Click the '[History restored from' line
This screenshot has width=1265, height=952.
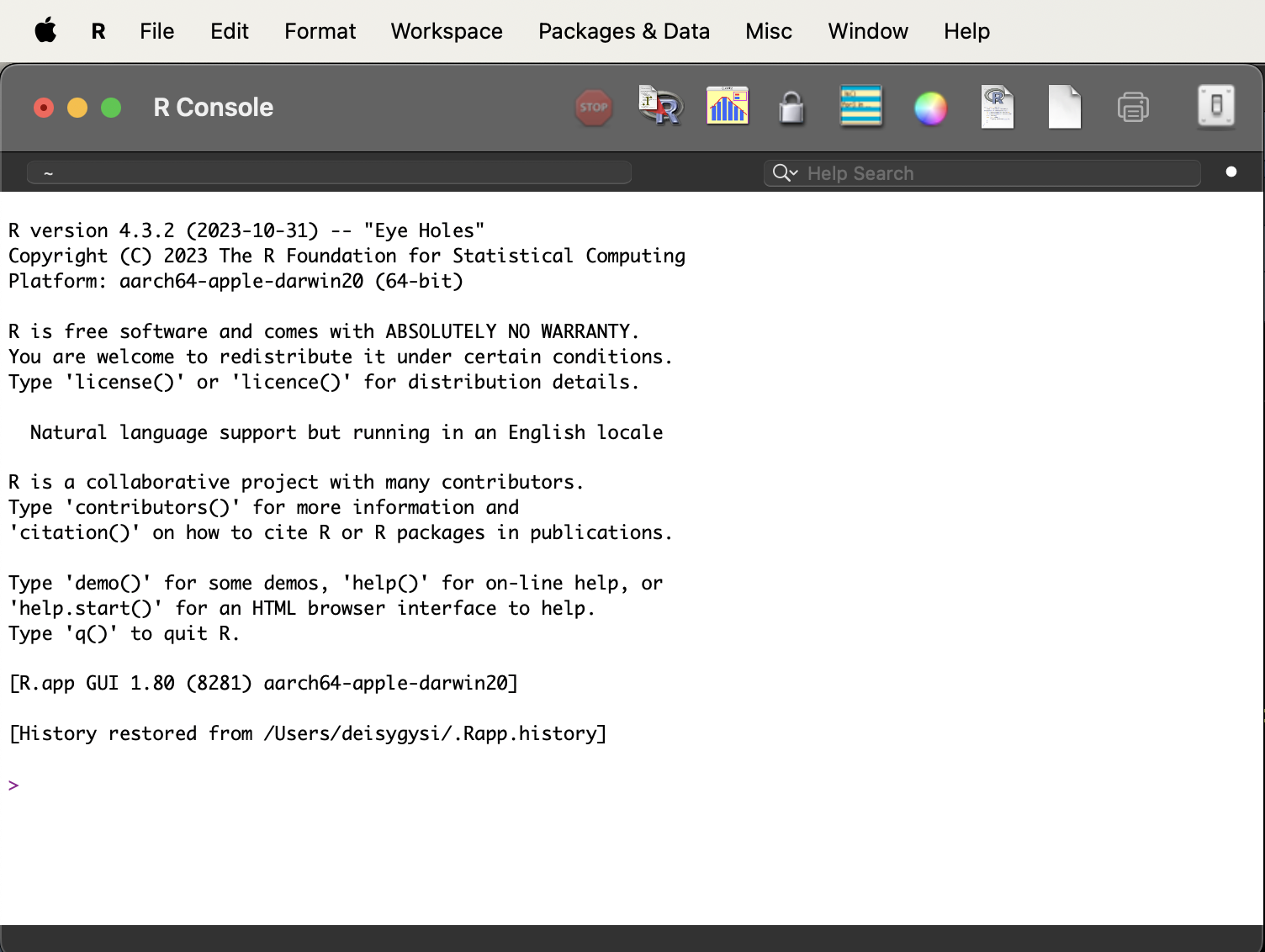click(308, 733)
